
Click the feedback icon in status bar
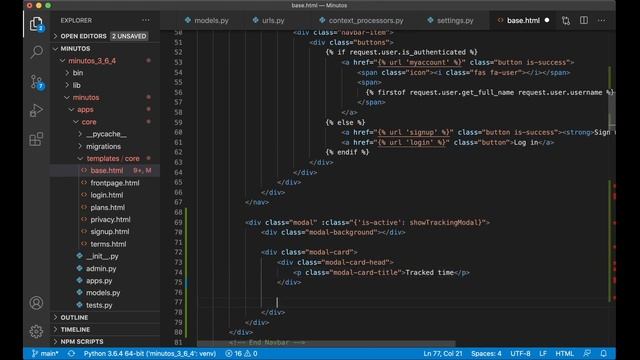(x=587, y=353)
